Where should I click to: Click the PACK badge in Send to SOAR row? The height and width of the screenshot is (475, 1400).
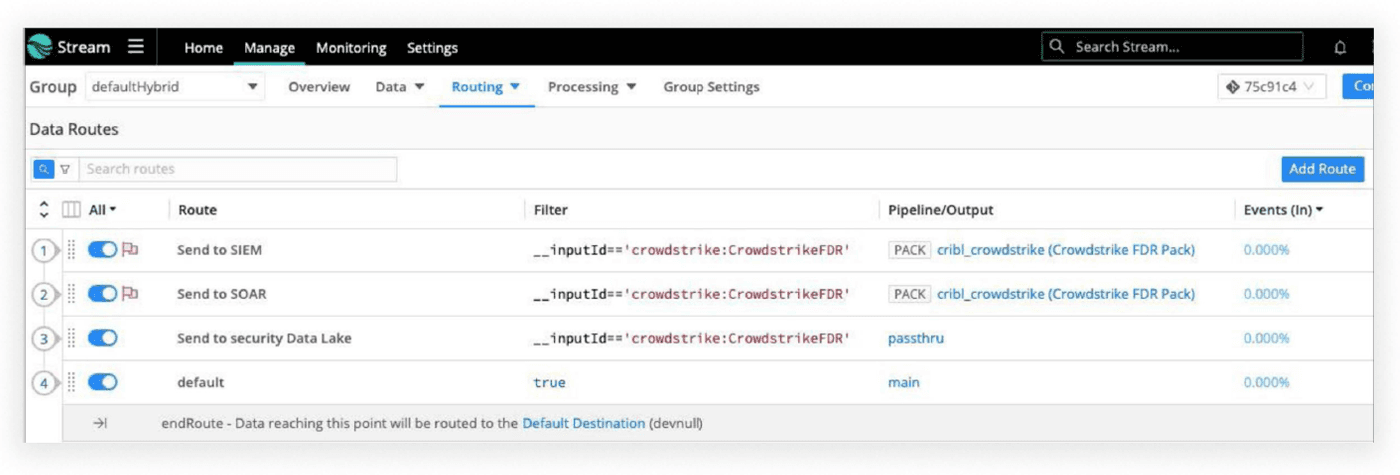[x=910, y=294]
